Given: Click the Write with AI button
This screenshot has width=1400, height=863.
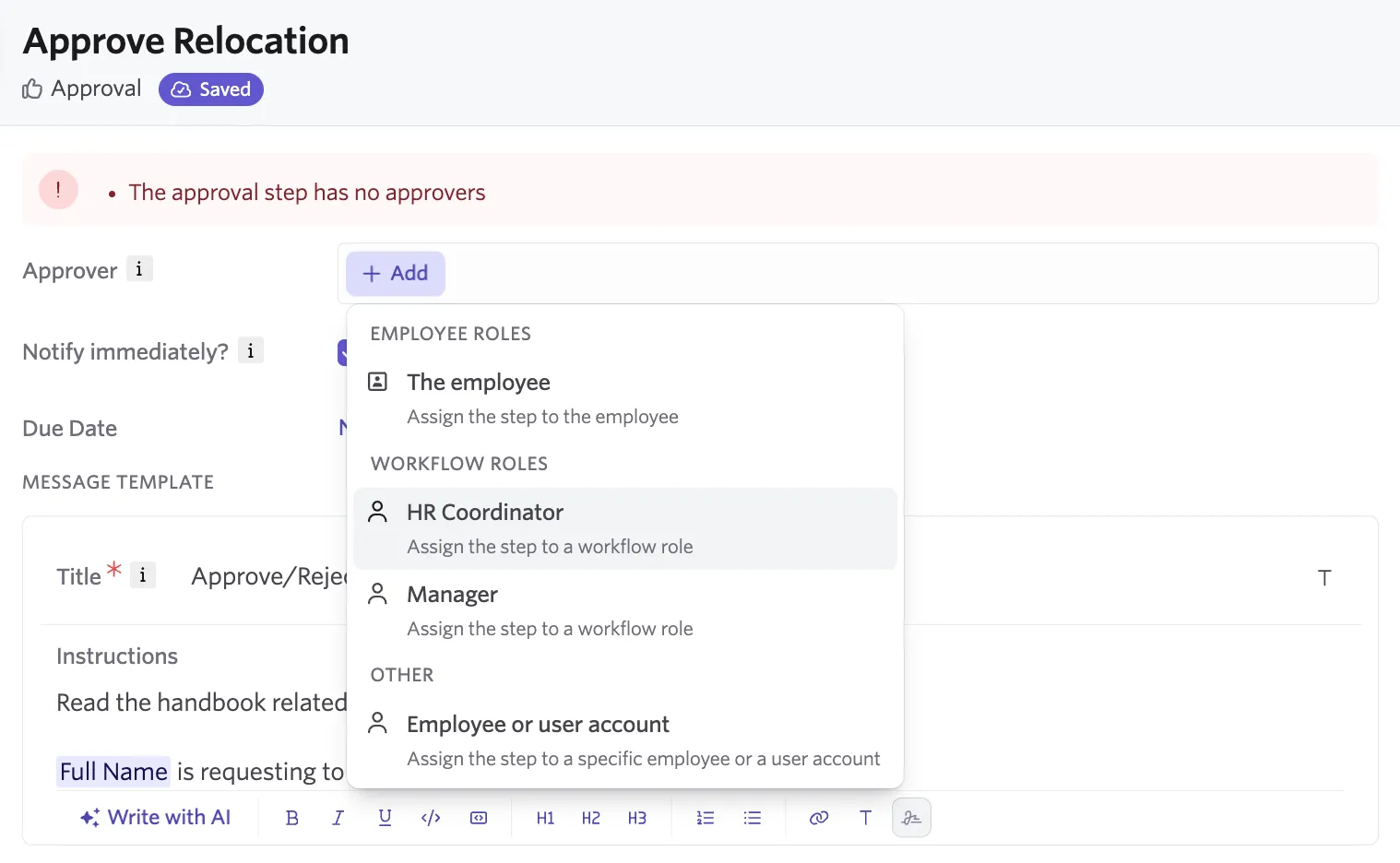Looking at the screenshot, I should (155, 818).
